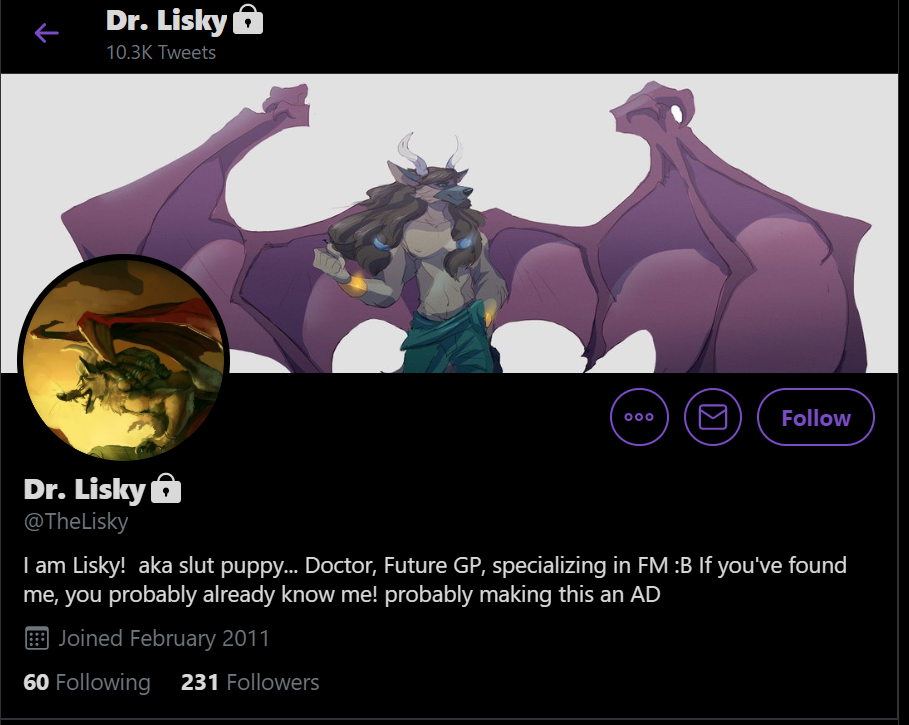Click the calendar icon near join date

pos(37,639)
